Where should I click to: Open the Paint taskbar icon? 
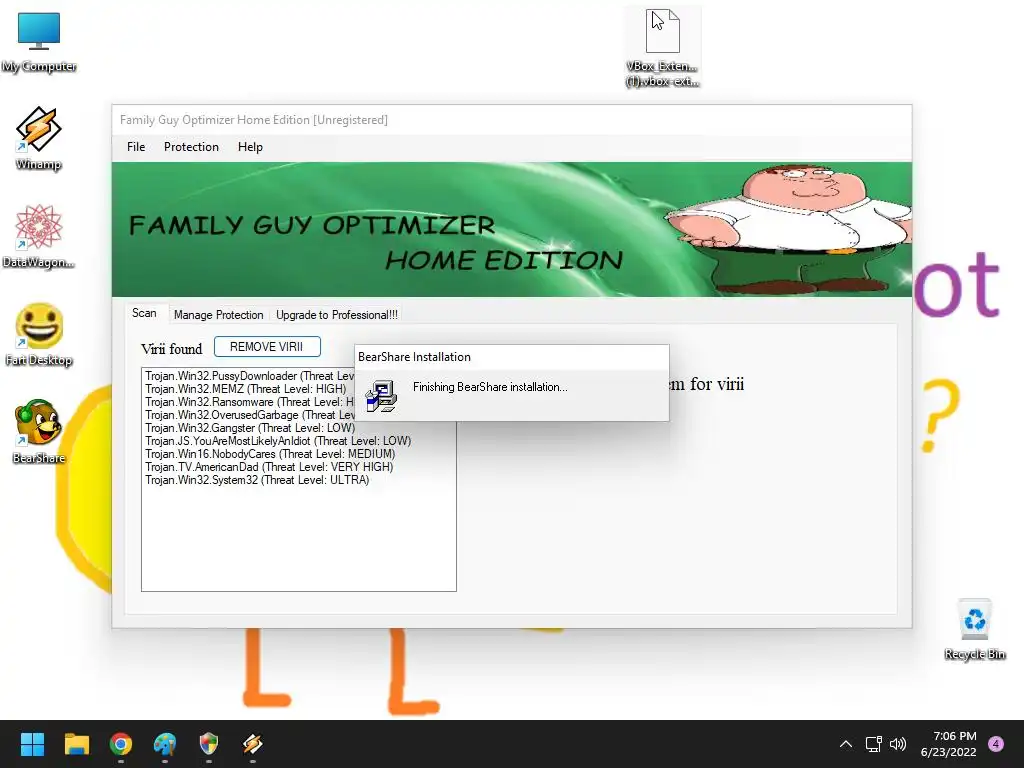(165, 744)
